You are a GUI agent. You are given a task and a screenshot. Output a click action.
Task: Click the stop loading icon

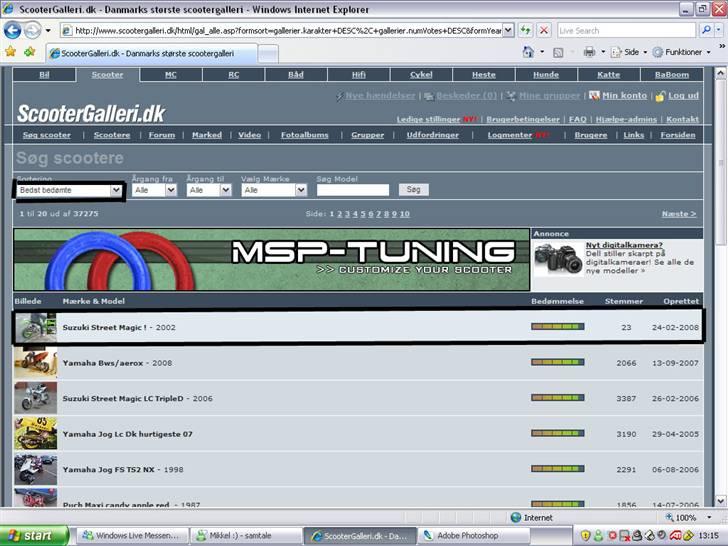(x=543, y=31)
